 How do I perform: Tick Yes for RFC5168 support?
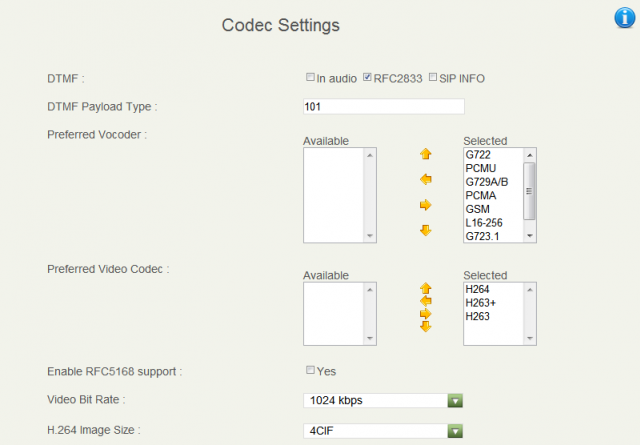pos(310,370)
